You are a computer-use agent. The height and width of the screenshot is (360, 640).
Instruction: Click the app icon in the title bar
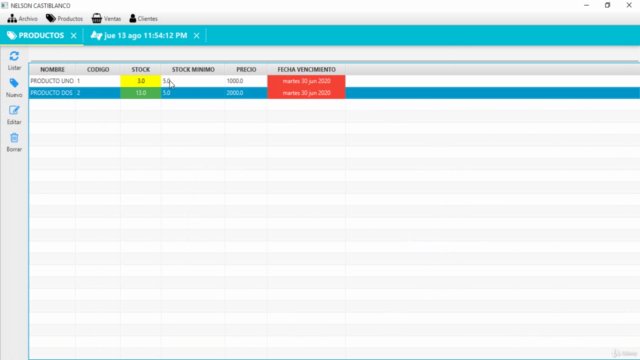click(x=4, y=5)
